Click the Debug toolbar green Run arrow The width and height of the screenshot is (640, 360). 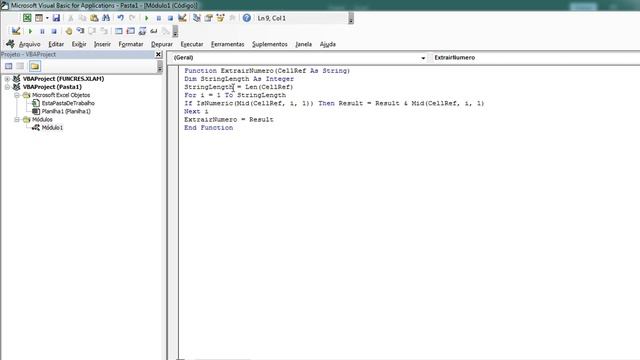coord(30,31)
